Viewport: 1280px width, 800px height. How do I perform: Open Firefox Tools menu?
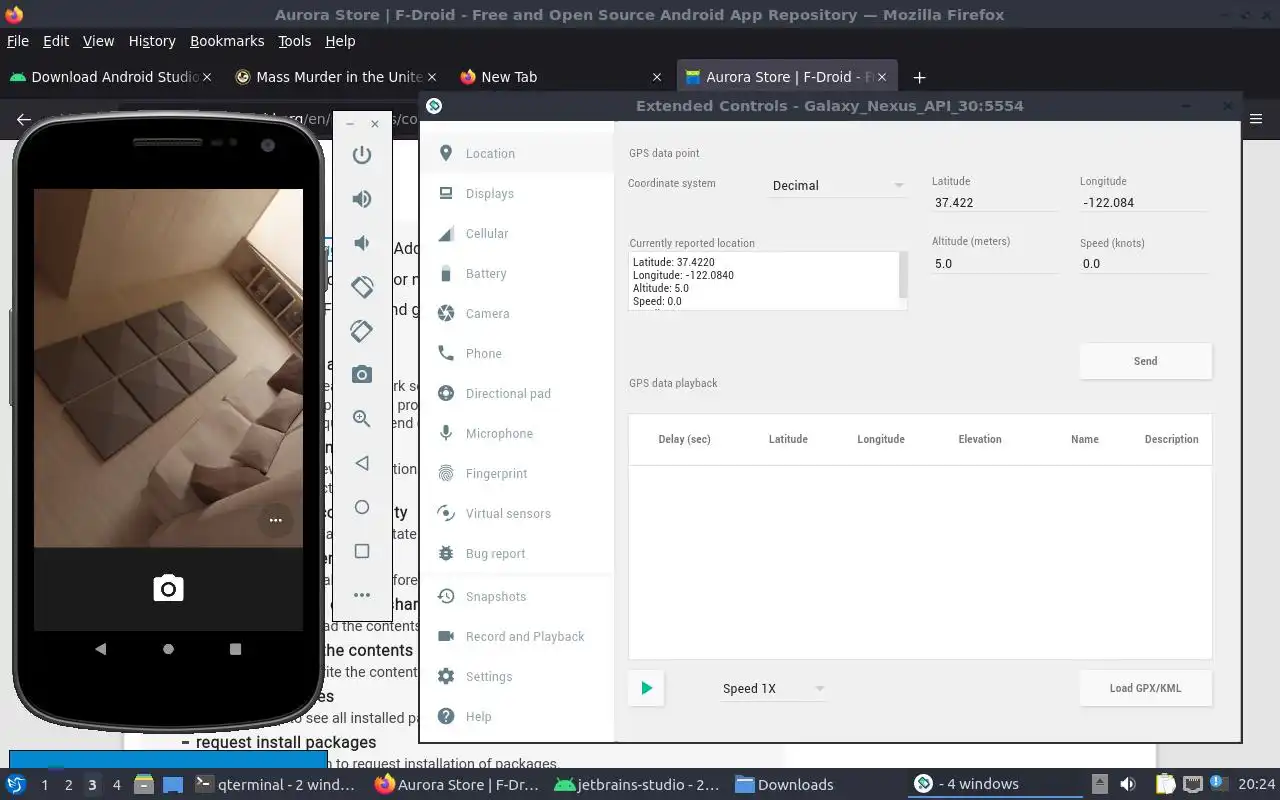click(294, 41)
